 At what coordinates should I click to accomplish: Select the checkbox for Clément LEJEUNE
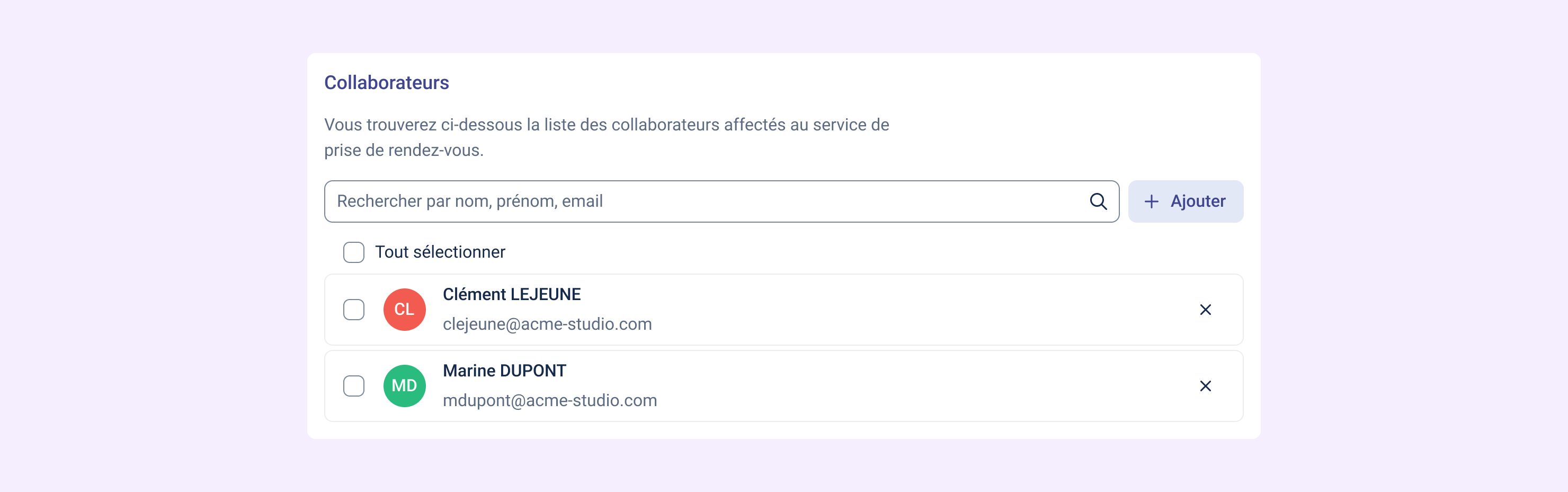pos(354,310)
